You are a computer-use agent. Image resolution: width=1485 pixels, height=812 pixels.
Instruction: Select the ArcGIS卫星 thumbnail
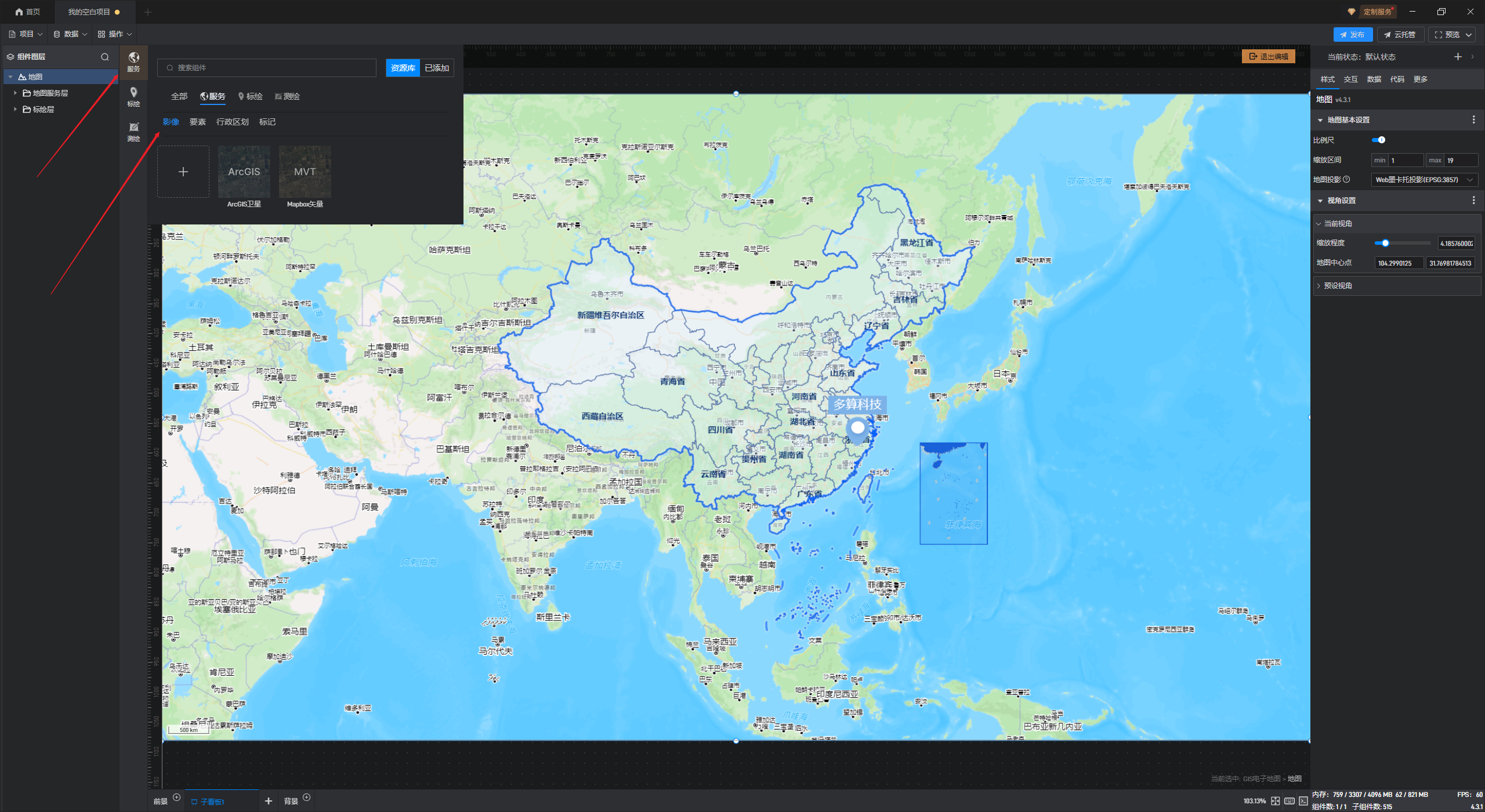pyautogui.click(x=244, y=172)
